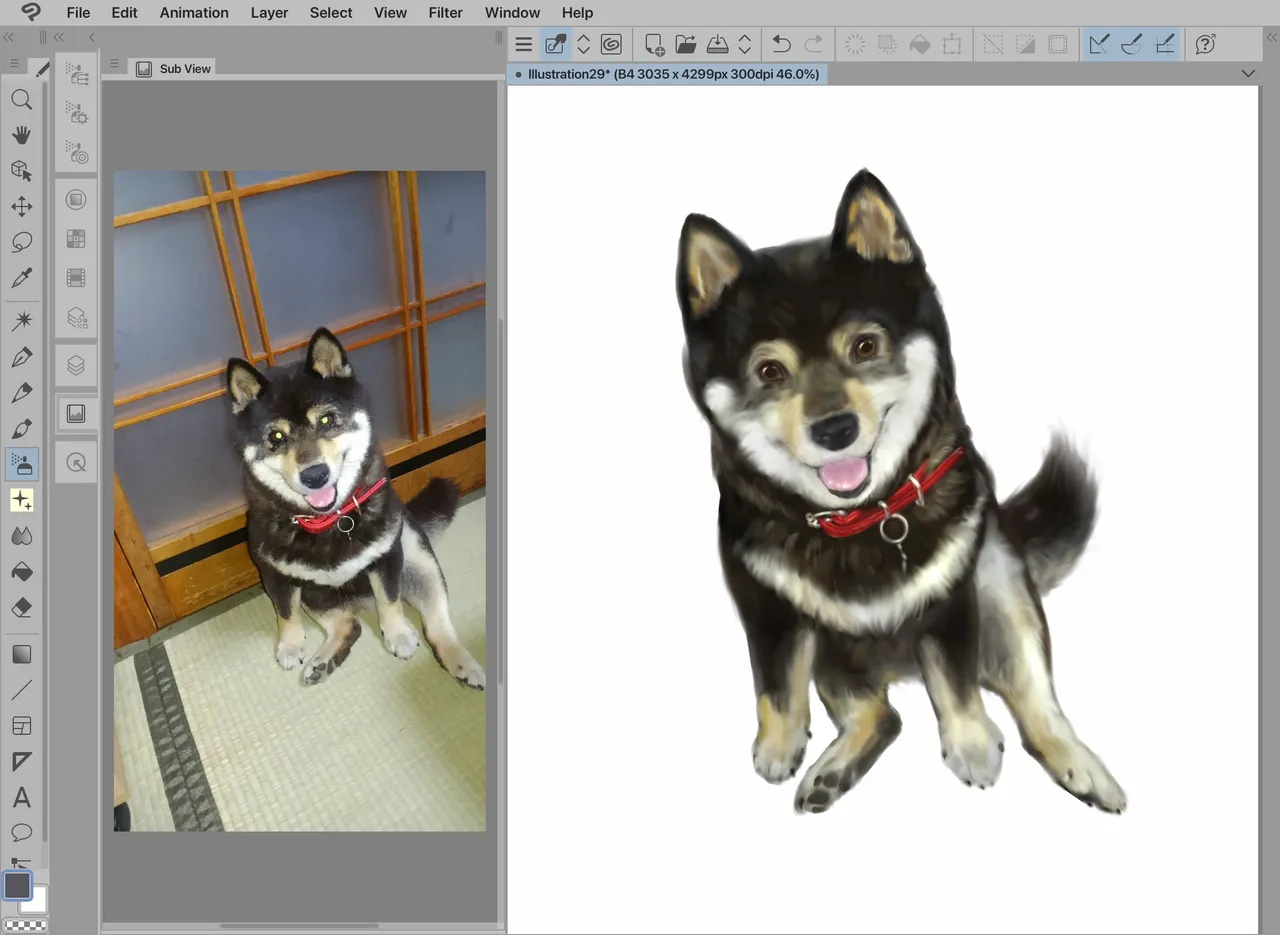Select the Frame border tool
The height and width of the screenshot is (935, 1280).
21,726
